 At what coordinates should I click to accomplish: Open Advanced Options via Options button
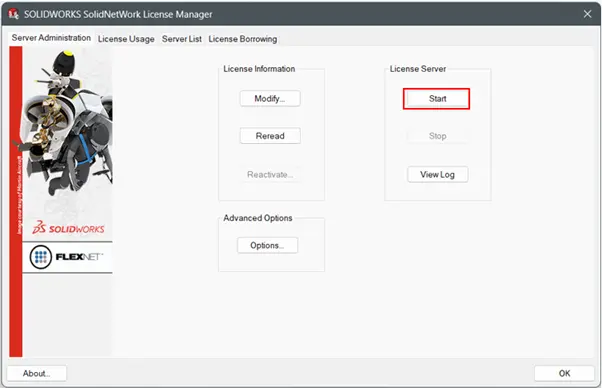pyautogui.click(x=267, y=245)
